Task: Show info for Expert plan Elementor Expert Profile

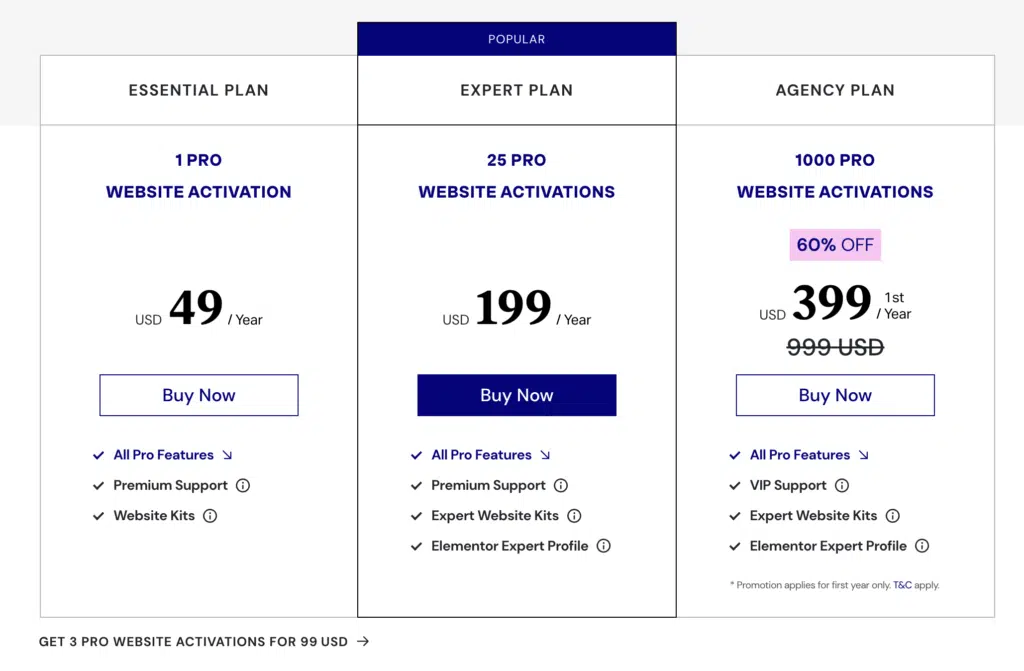Action: coord(603,546)
